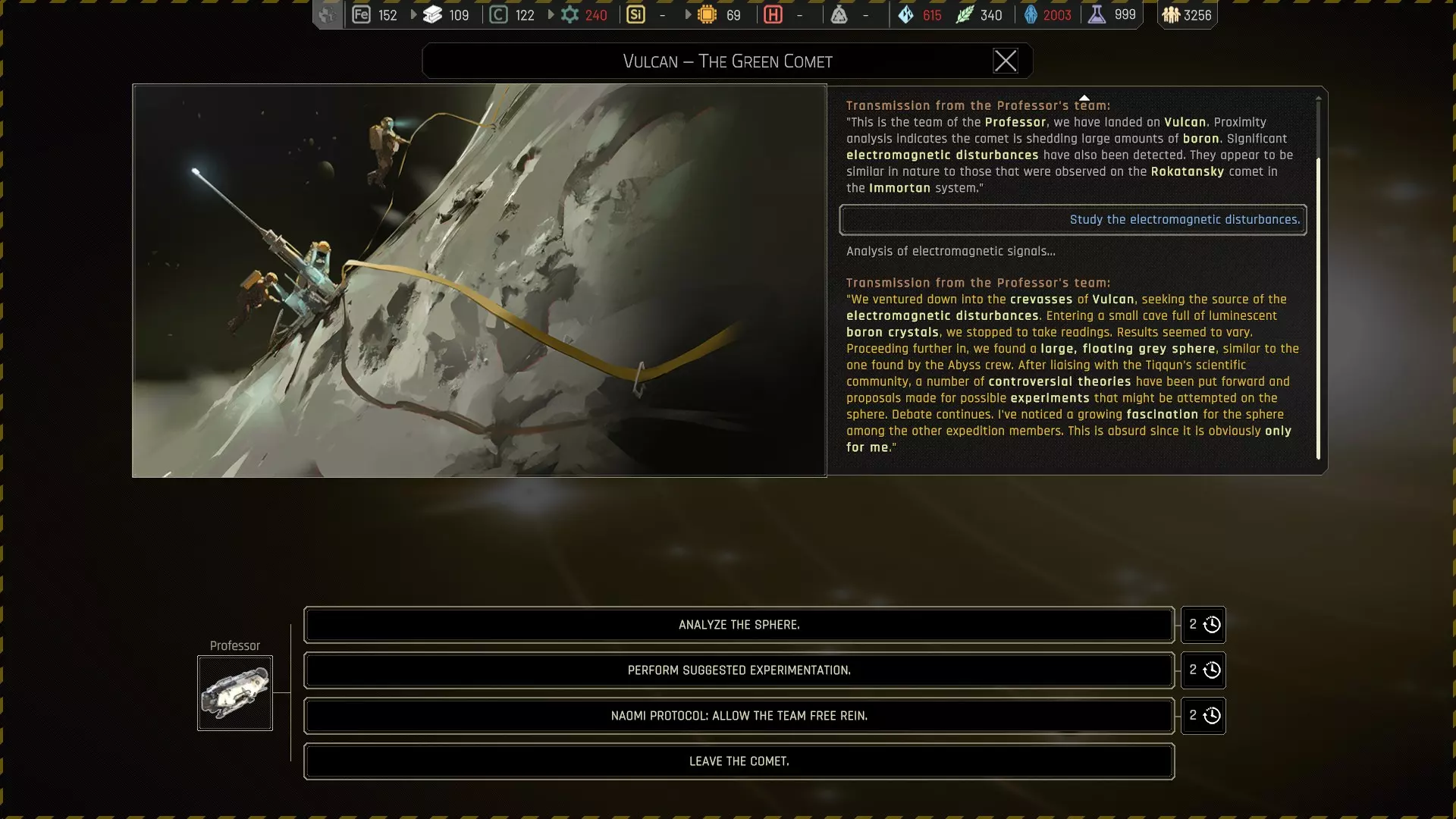Click Study the electromagnetic disturbances link
The height and width of the screenshot is (819, 1456).
[1184, 220]
